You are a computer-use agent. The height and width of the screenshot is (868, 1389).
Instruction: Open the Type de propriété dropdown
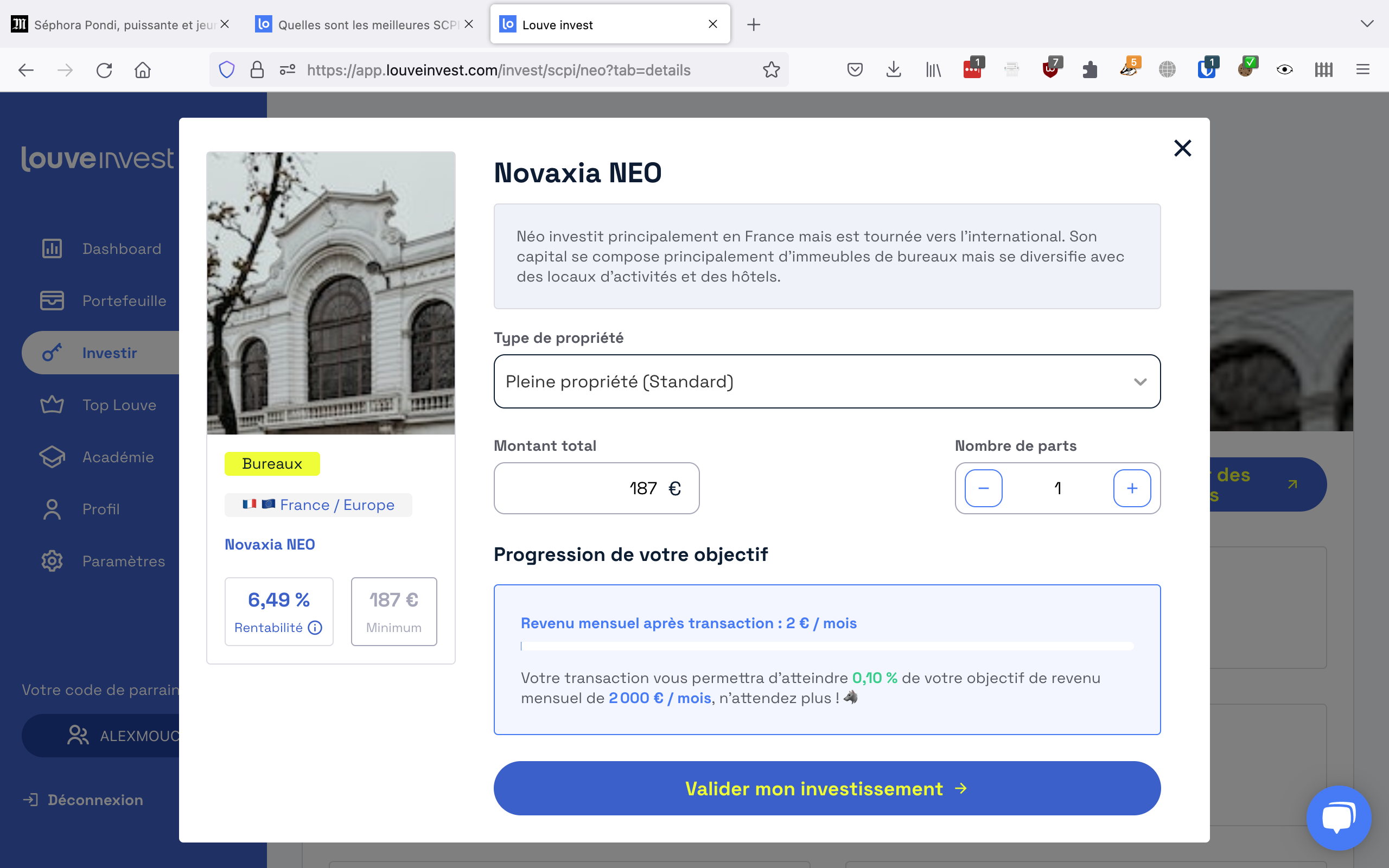[x=826, y=382]
